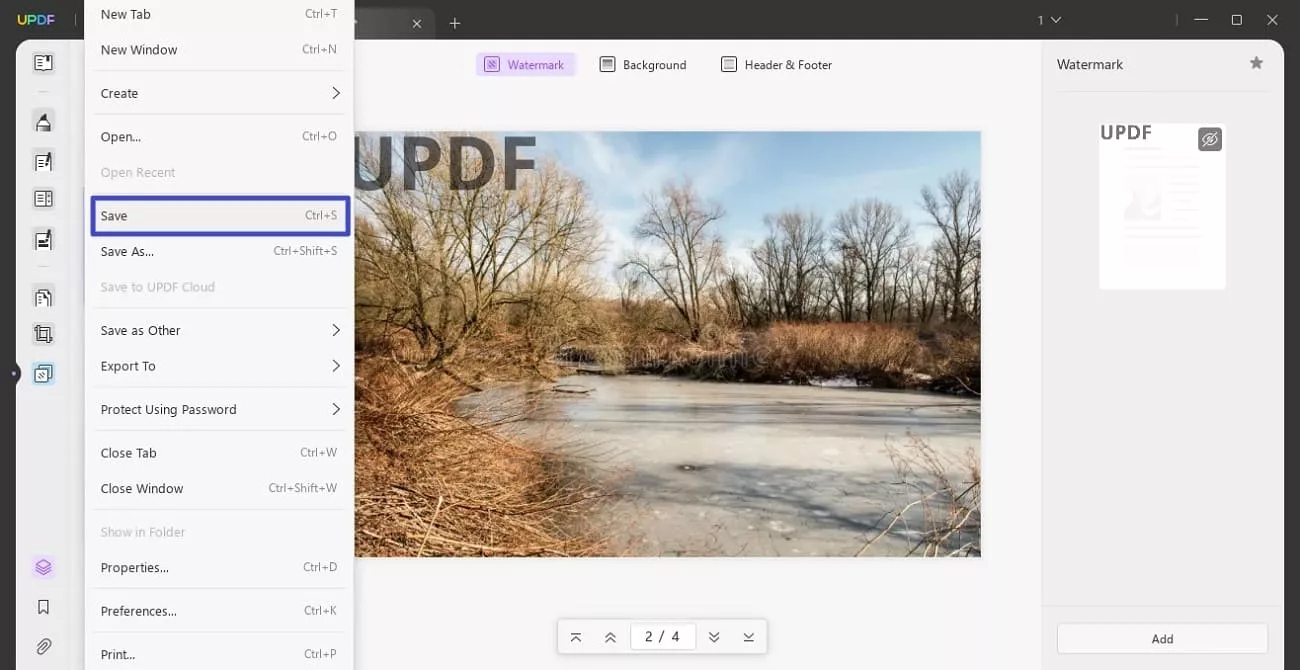The image size is (1300, 670).
Task: Go to the first page
Action: pos(576,637)
